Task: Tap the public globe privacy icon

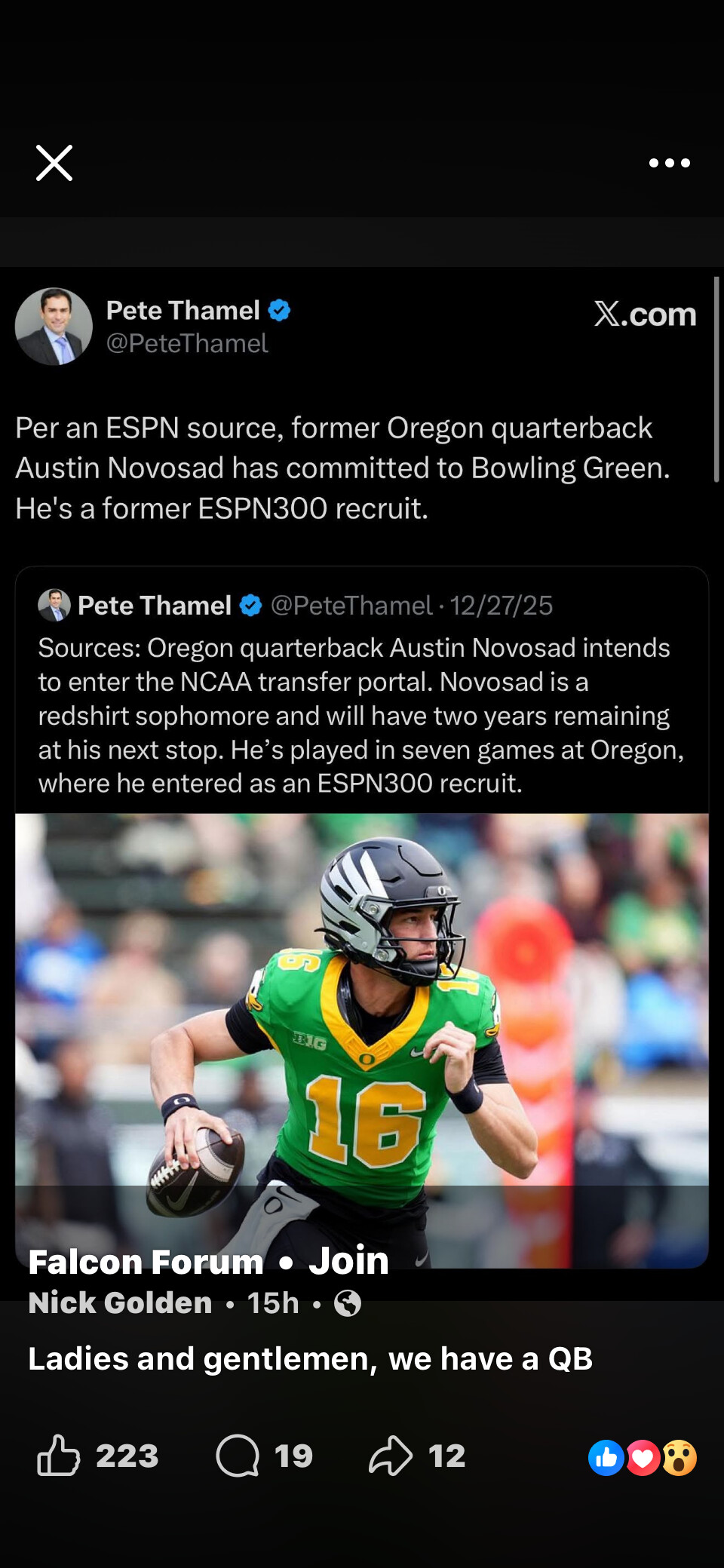Action: pos(348,1303)
